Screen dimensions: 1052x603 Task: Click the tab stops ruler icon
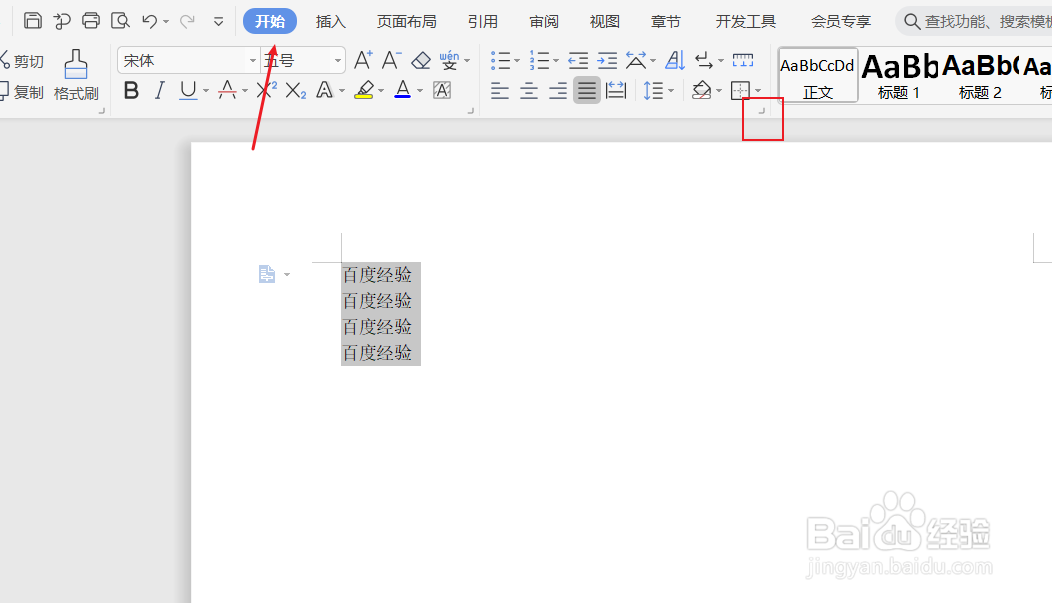pos(743,60)
